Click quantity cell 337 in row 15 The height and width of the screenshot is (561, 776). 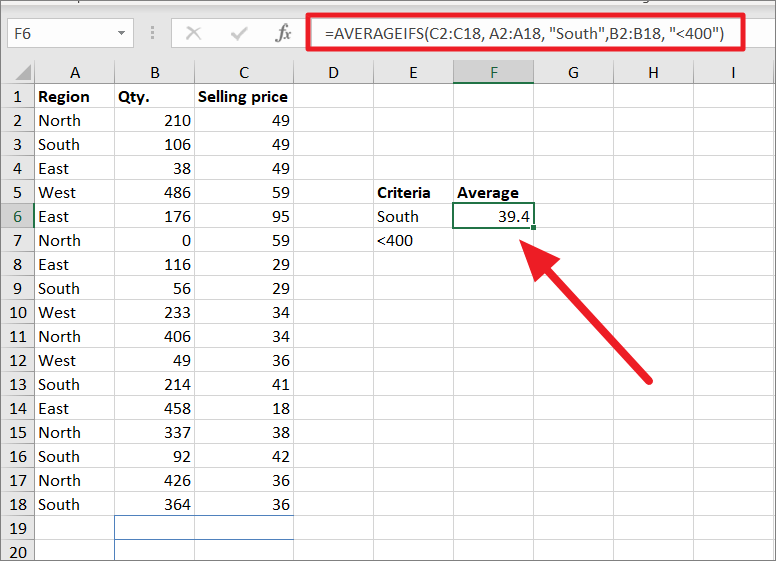(x=154, y=432)
